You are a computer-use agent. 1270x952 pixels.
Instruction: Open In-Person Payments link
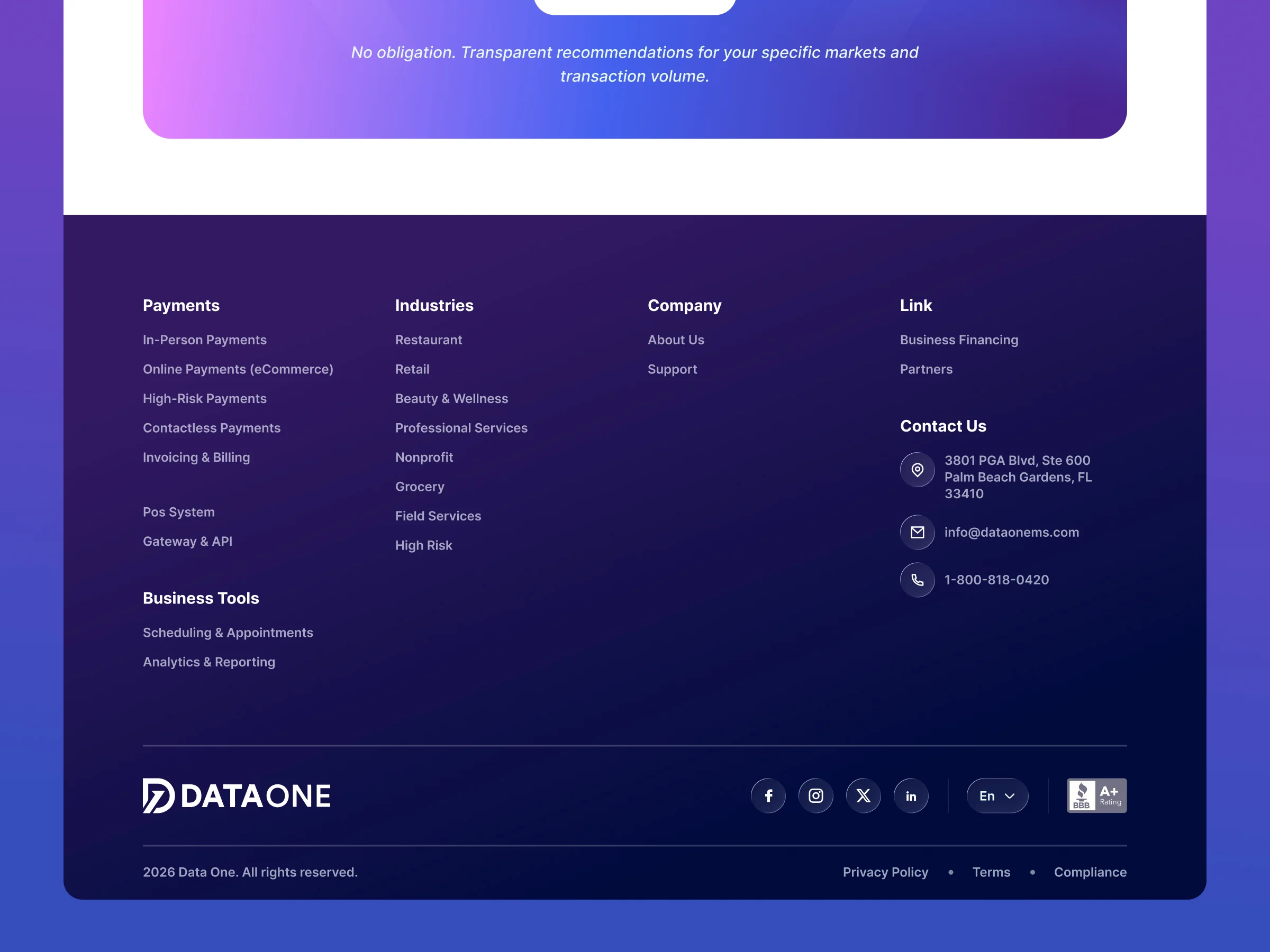205,340
